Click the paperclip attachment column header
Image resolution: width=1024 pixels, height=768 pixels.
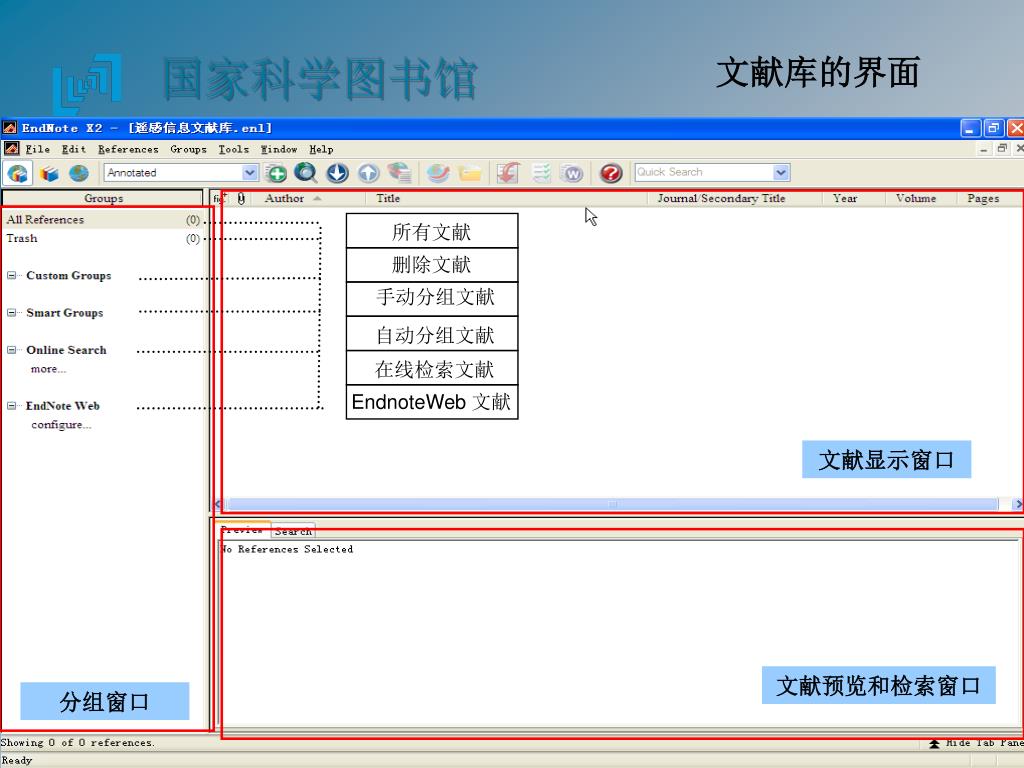tap(242, 199)
